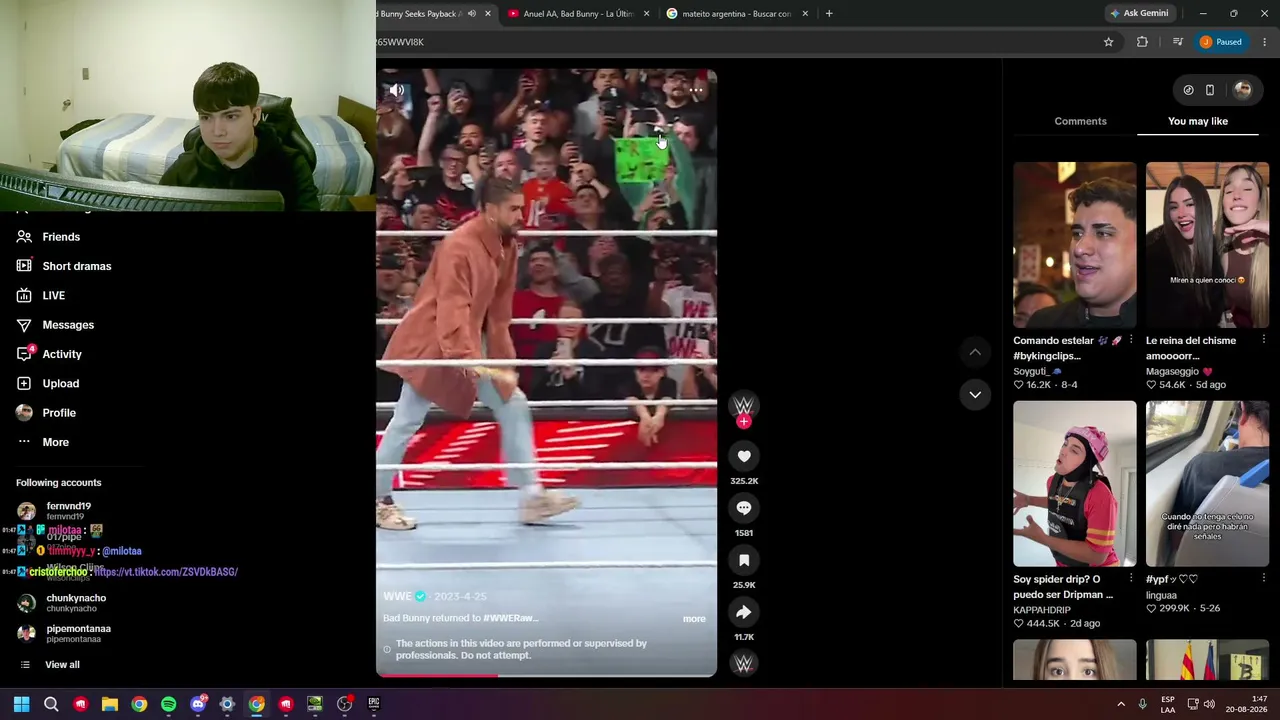Open 'La reina del chisme' video thumbnail
1280x720 pixels.
[x=1208, y=245]
